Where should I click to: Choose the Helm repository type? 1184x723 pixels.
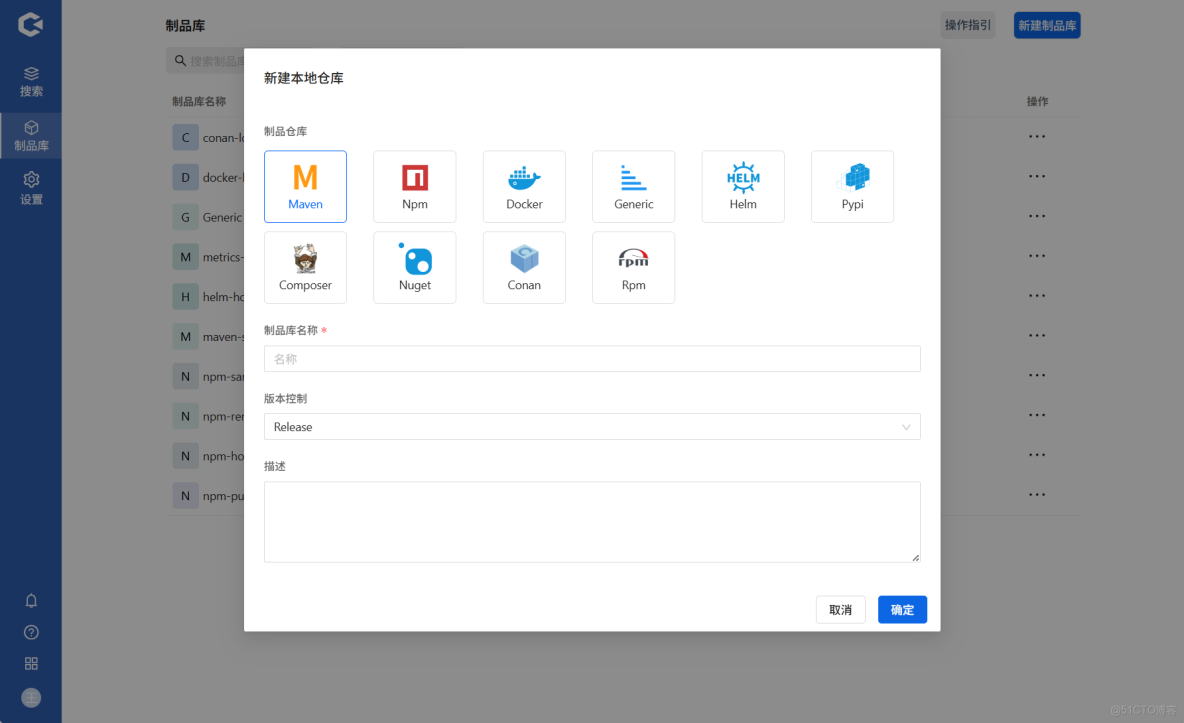click(742, 186)
